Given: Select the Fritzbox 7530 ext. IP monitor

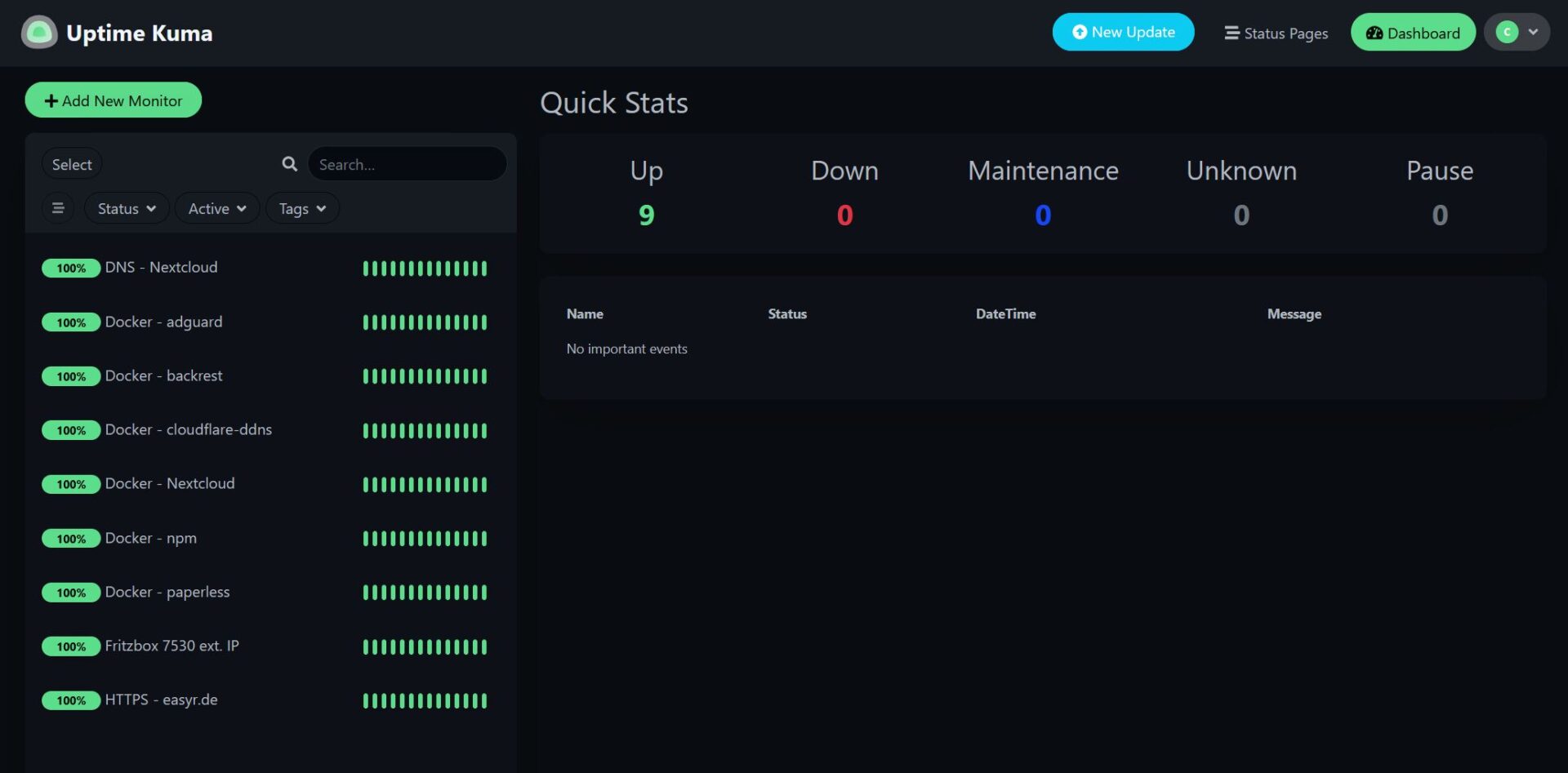Looking at the screenshot, I should [171, 646].
